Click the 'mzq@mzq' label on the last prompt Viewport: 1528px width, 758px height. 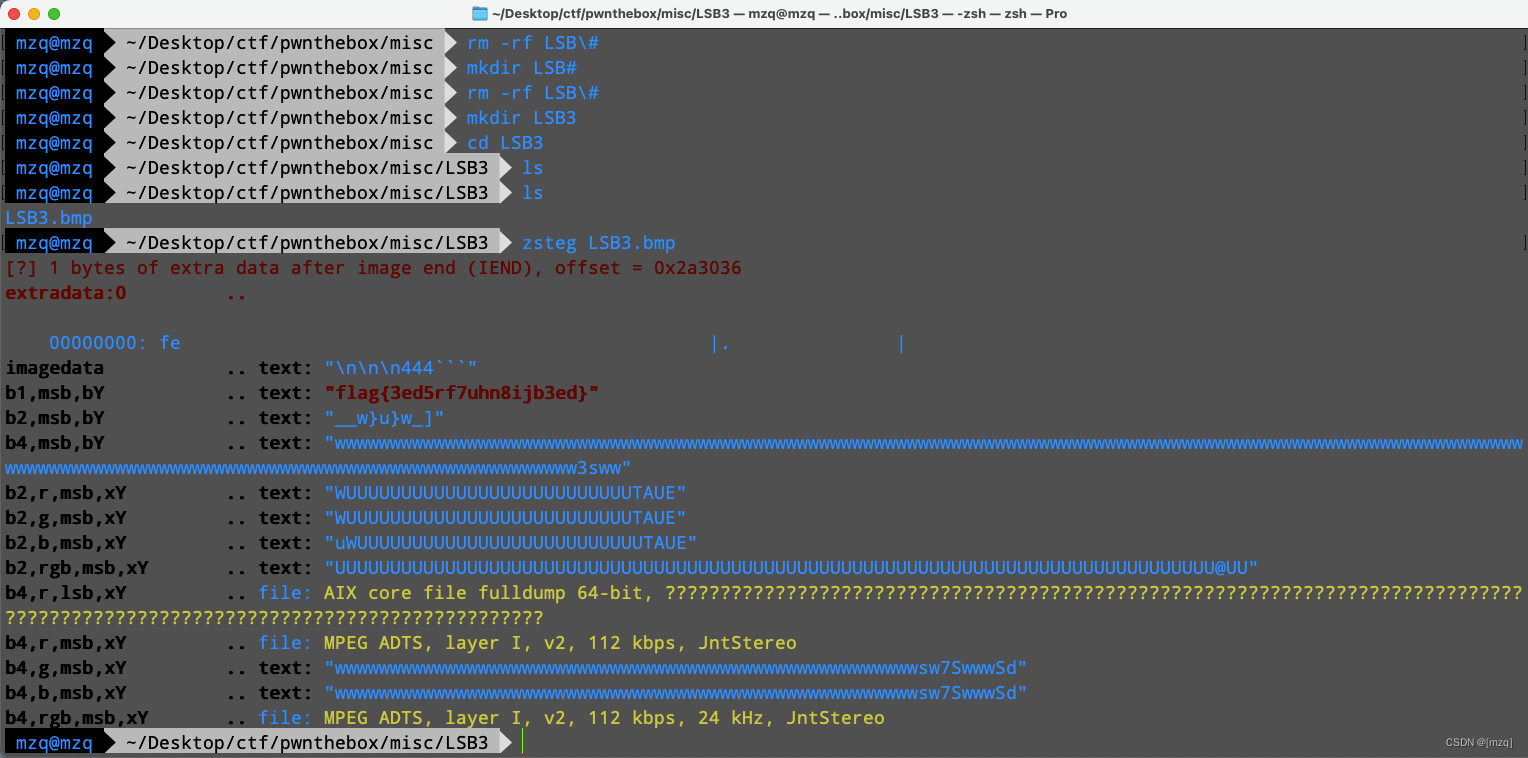(x=54, y=743)
